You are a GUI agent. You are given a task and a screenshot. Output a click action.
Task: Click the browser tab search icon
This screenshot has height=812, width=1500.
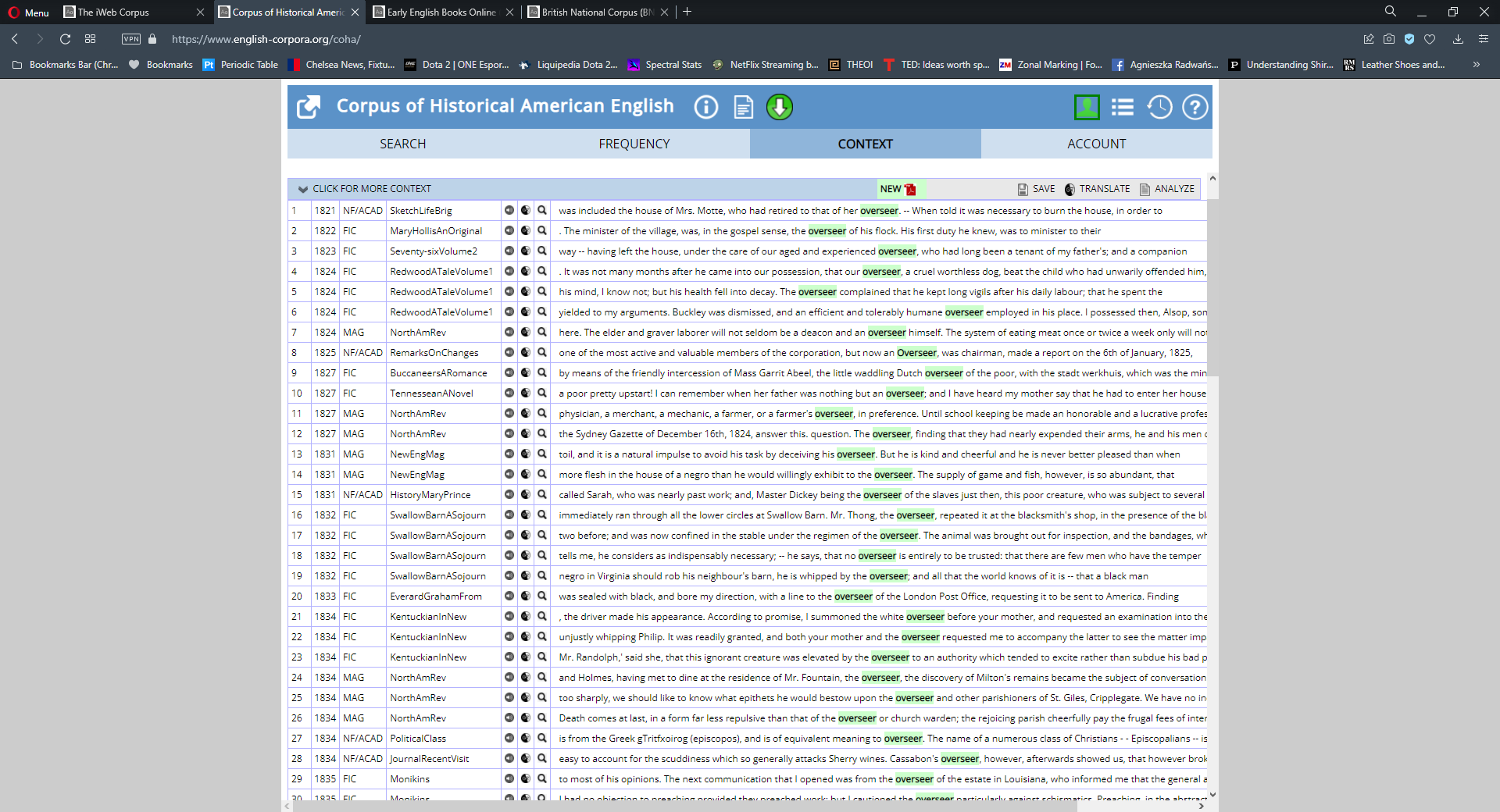(1391, 12)
